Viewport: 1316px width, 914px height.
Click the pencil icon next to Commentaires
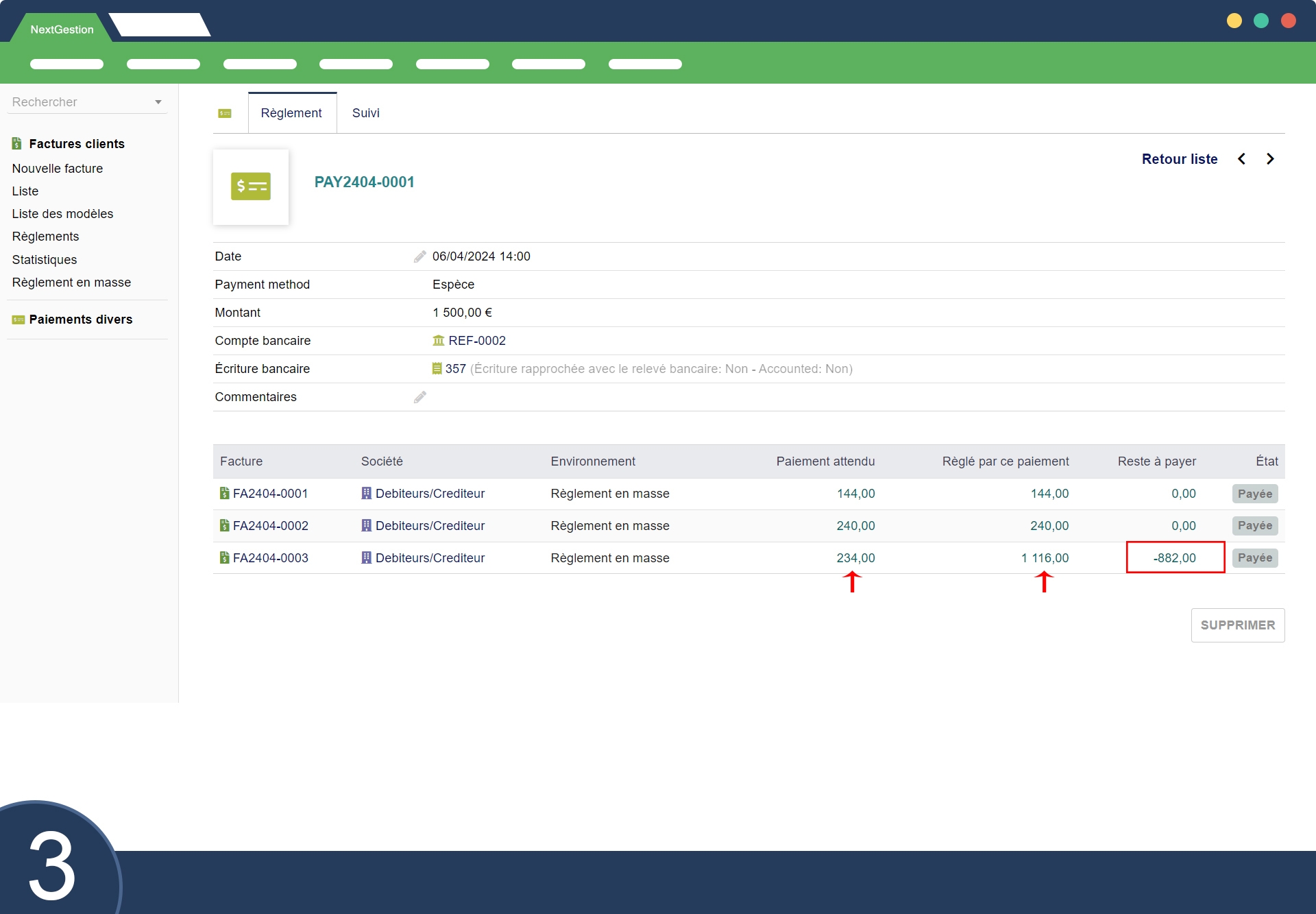419,397
